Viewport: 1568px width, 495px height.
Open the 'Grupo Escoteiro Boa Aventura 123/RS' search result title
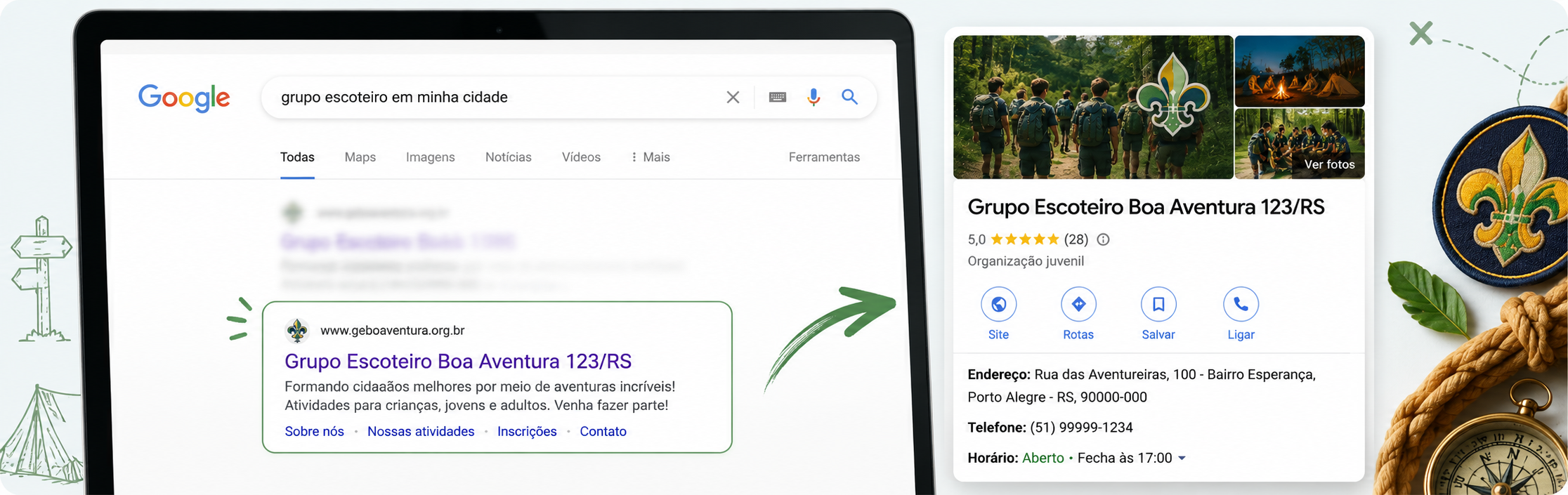(458, 361)
